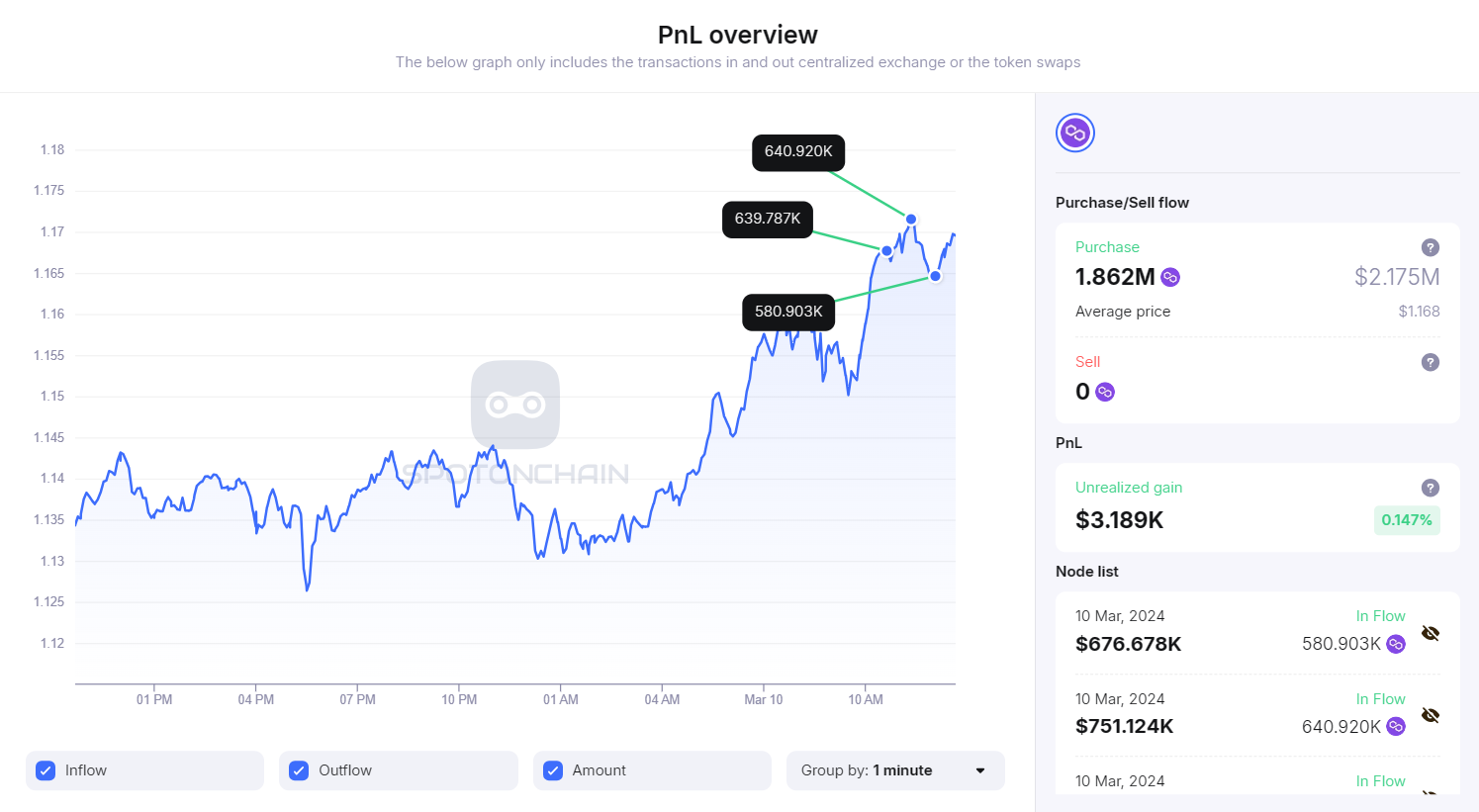This screenshot has width=1479, height=812.
Task: Click the help icon beside Purchase
Action: tap(1430, 247)
